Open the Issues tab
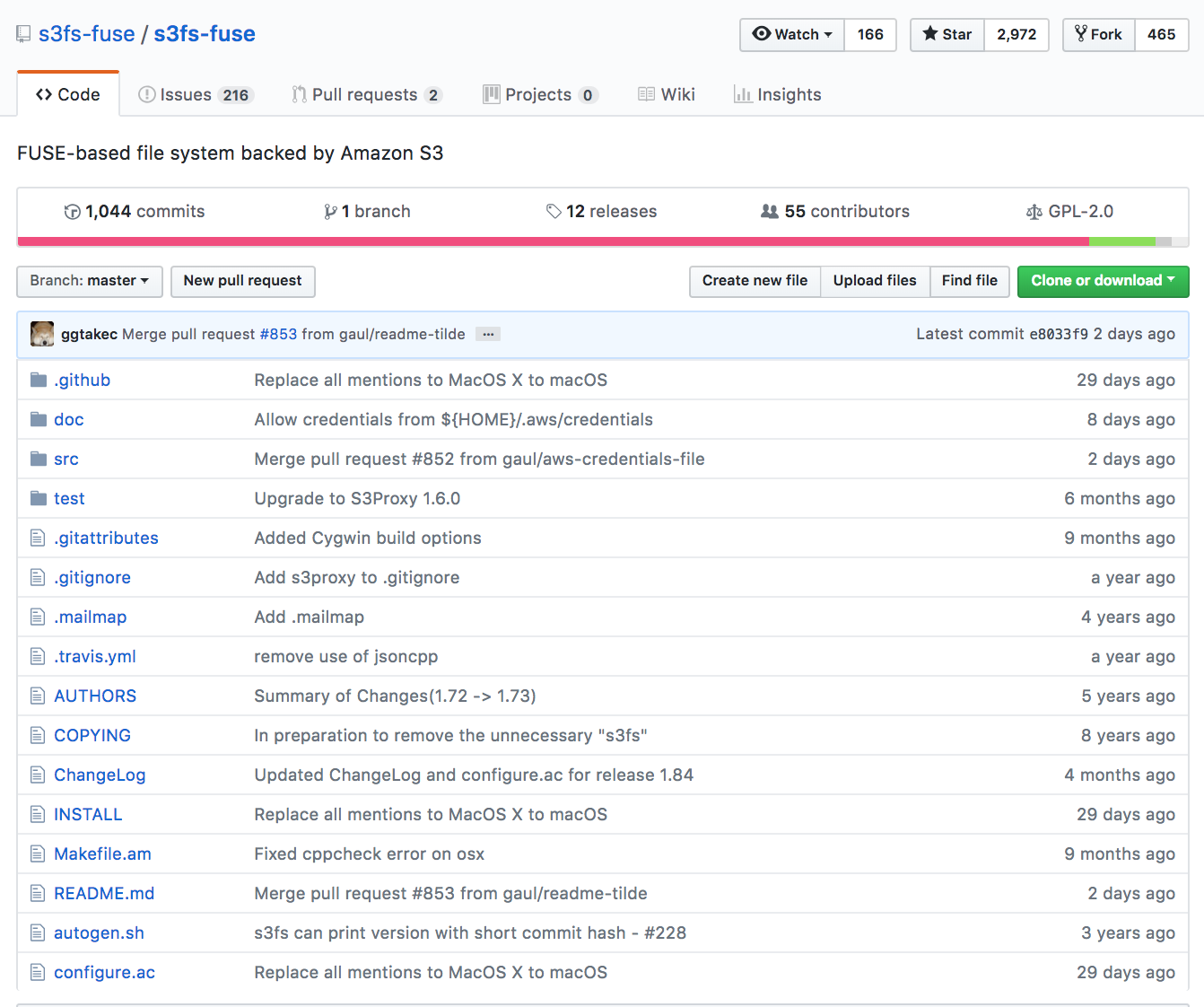 click(x=196, y=94)
